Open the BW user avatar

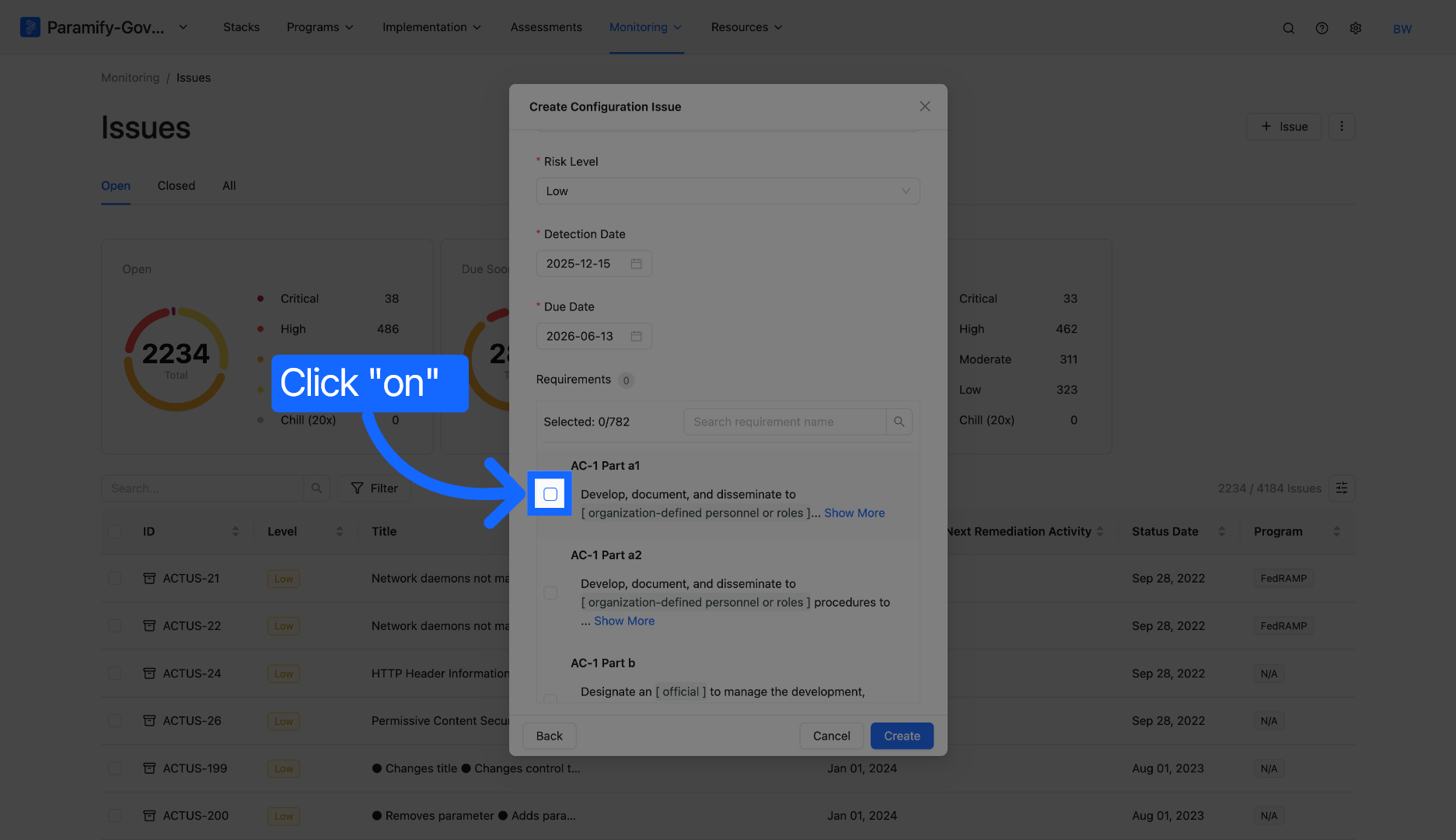(1402, 29)
